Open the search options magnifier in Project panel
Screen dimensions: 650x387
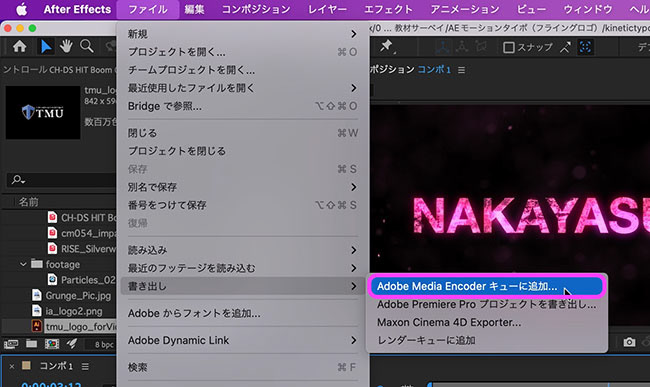[x=18, y=180]
